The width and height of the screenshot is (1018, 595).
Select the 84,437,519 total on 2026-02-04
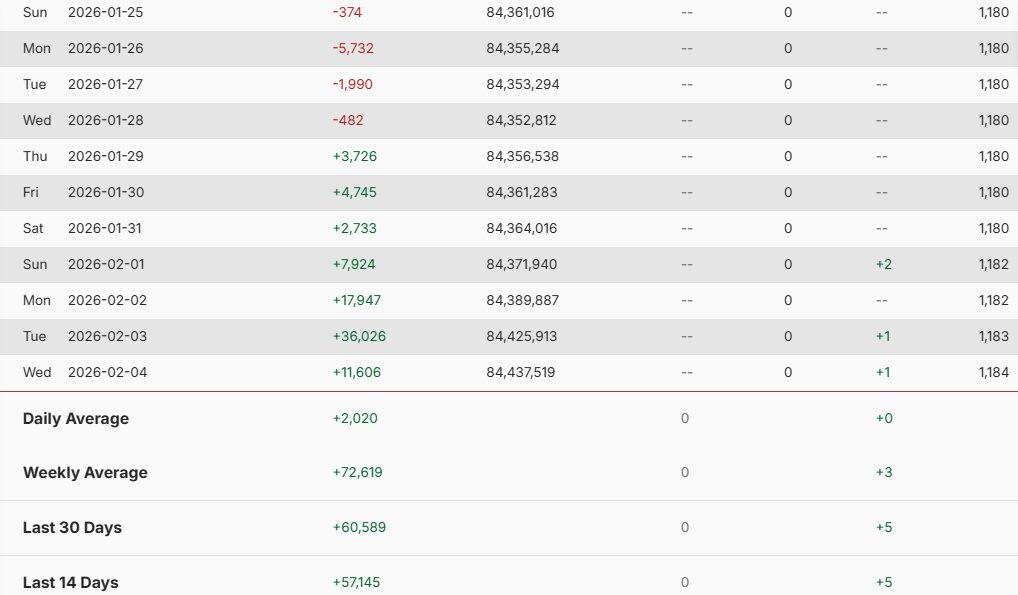click(520, 372)
